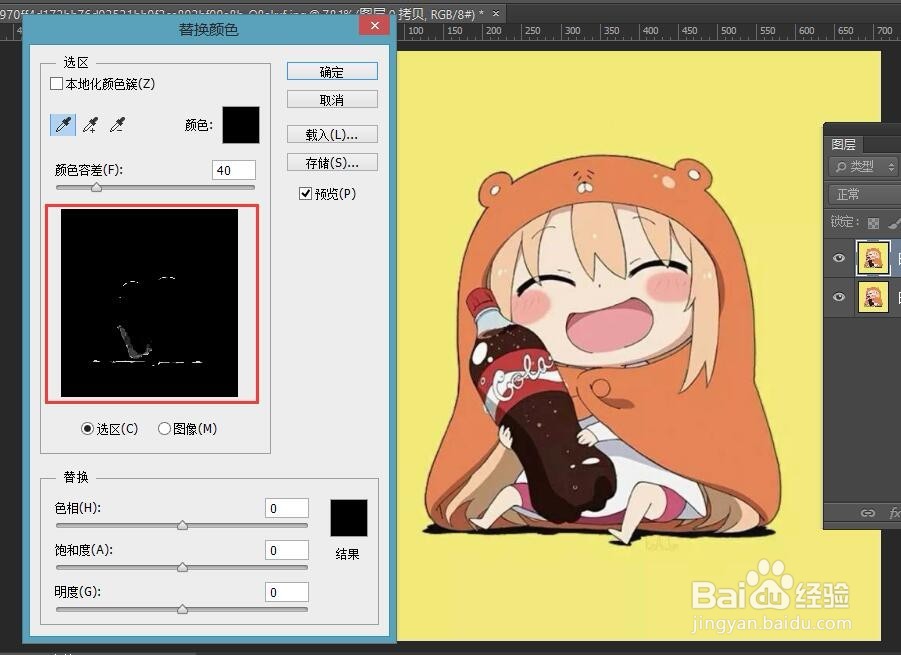Select the add-to-sample eyedropper tool
The width and height of the screenshot is (901, 655).
point(90,125)
